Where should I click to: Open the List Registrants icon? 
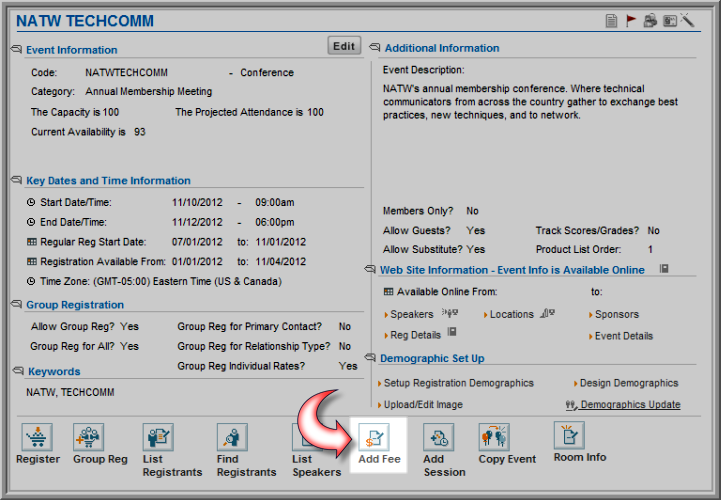(x=158, y=437)
